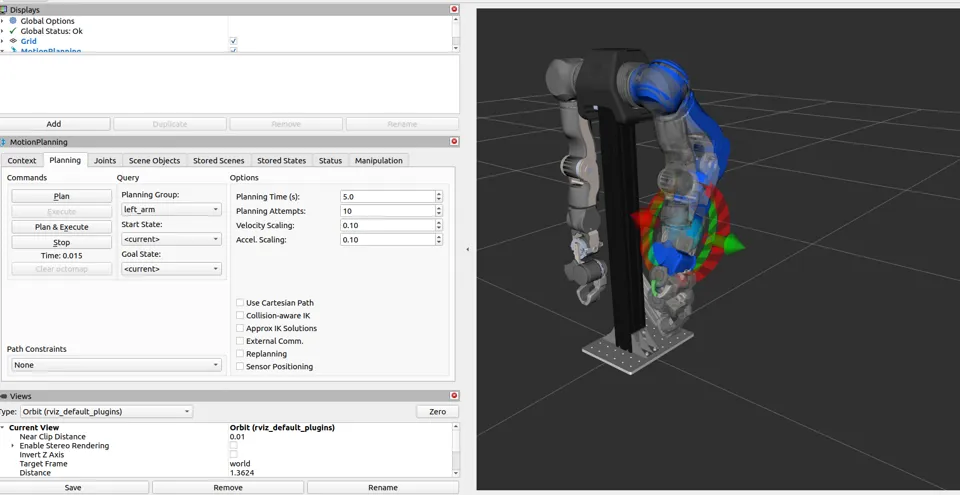This screenshot has width=960, height=495.
Task: Switch to the Stored Scenes tab
Action: pyautogui.click(x=219, y=161)
